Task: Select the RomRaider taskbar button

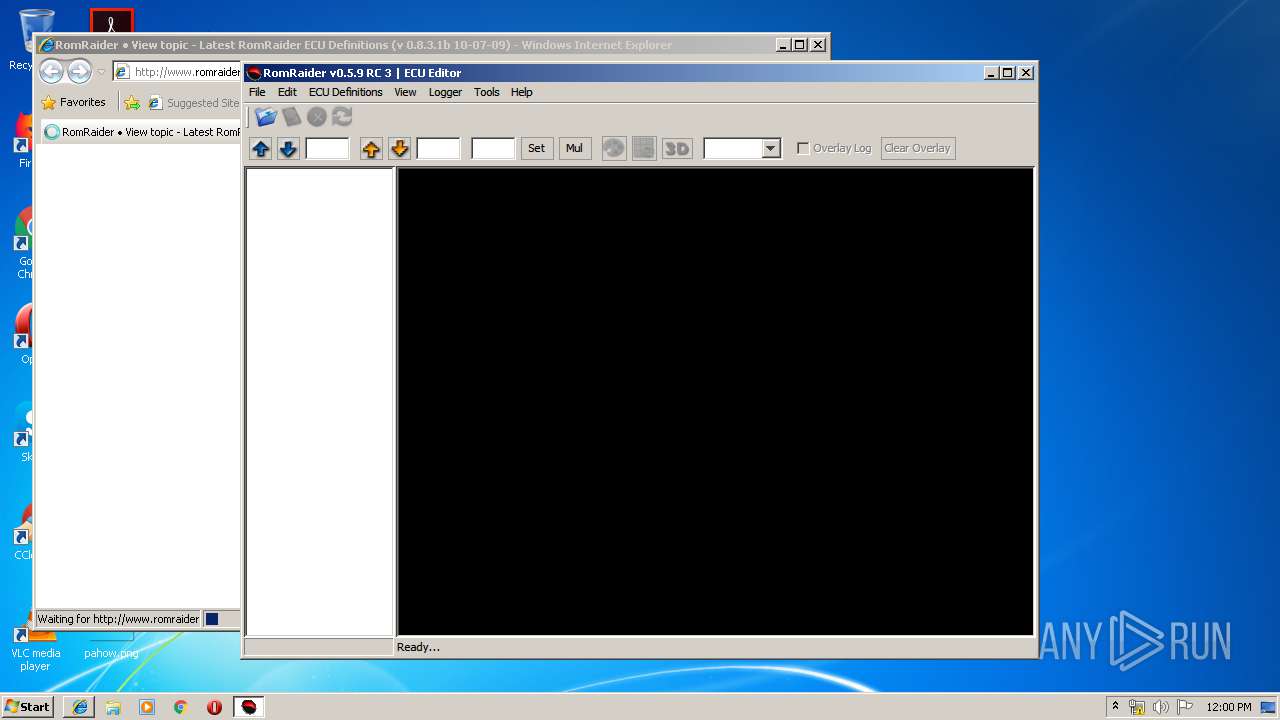Action: pyautogui.click(x=248, y=707)
